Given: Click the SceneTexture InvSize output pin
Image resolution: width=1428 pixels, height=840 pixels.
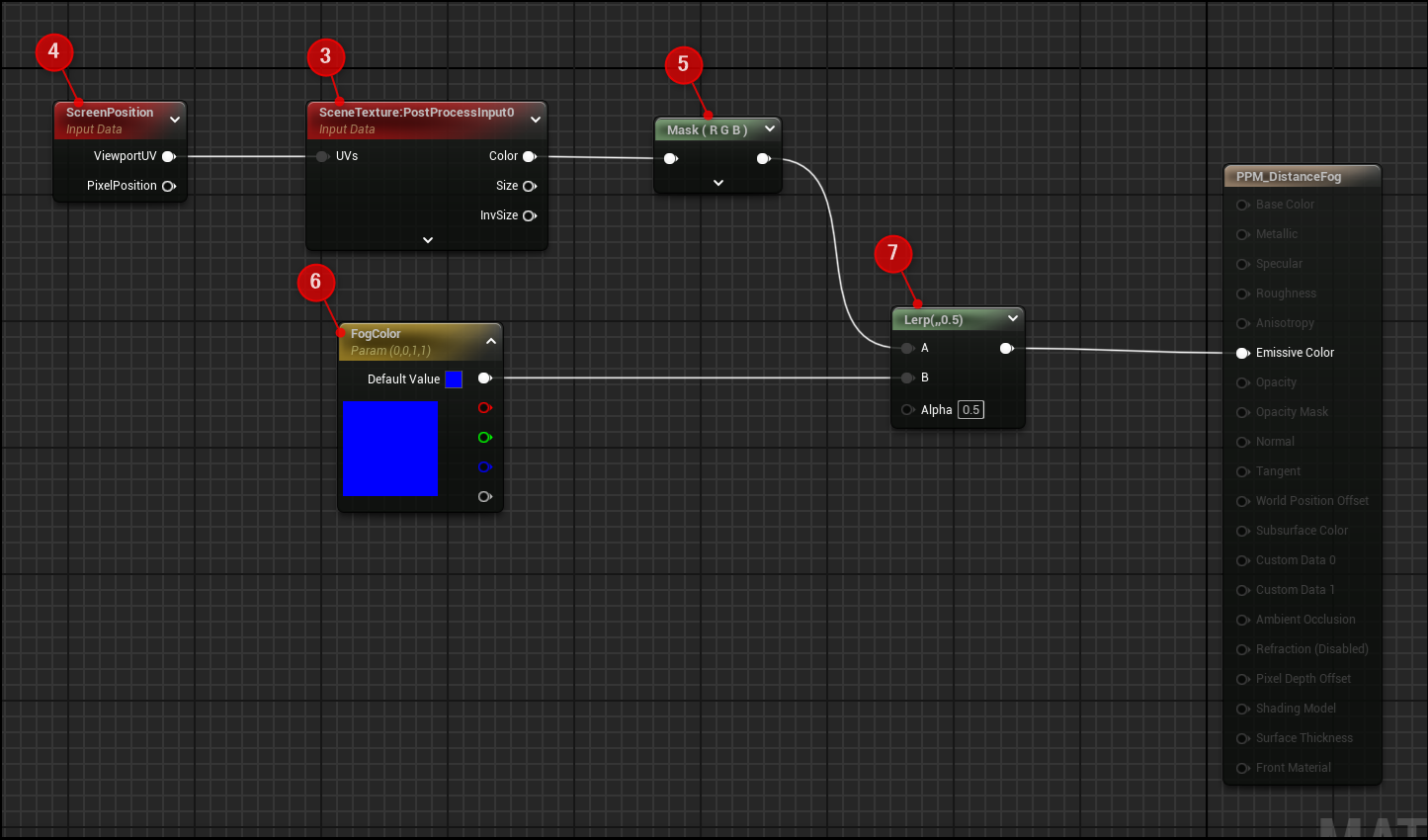Looking at the screenshot, I should point(529,215).
